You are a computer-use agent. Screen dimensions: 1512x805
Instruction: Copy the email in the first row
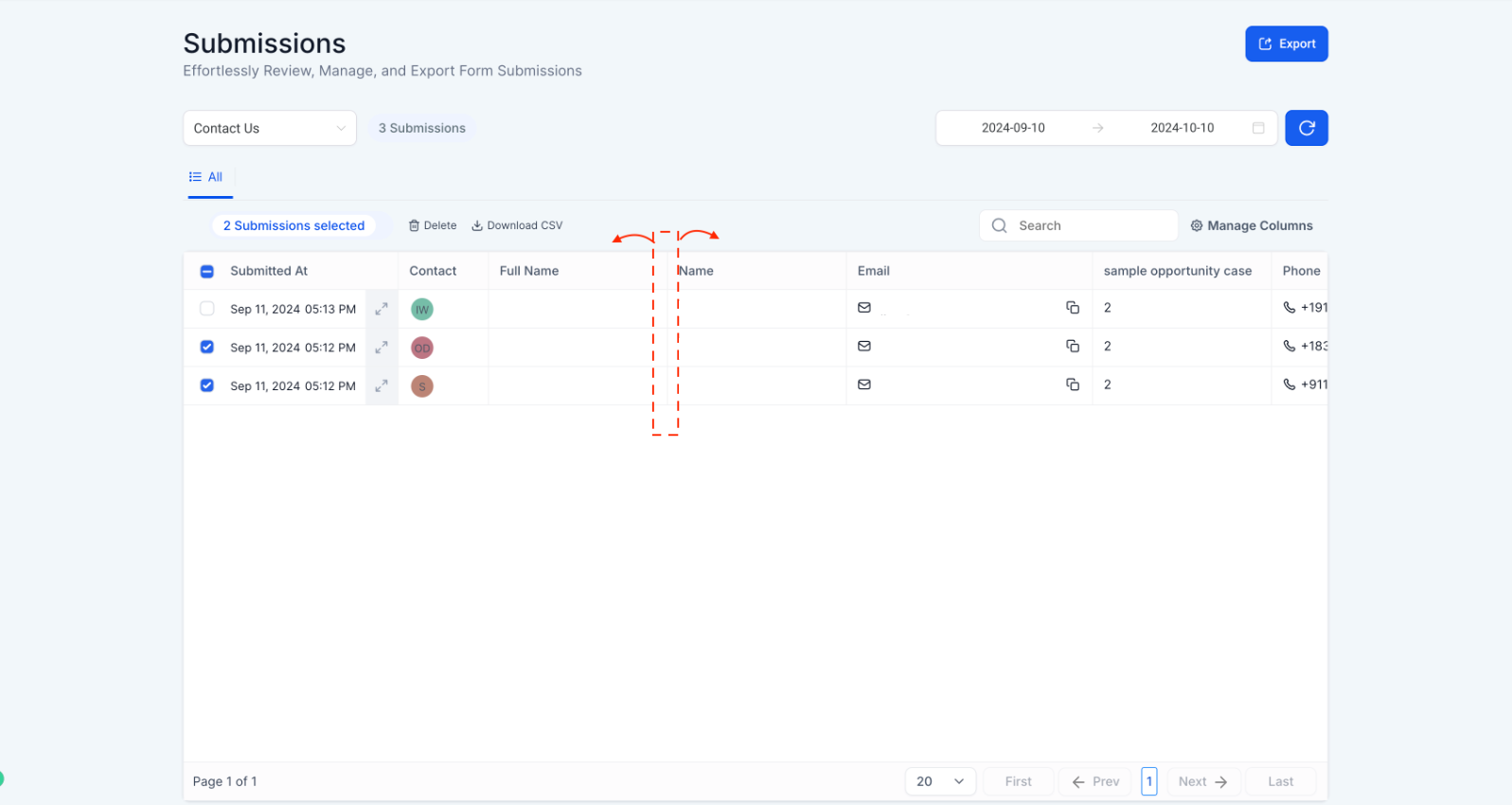[x=1072, y=308]
